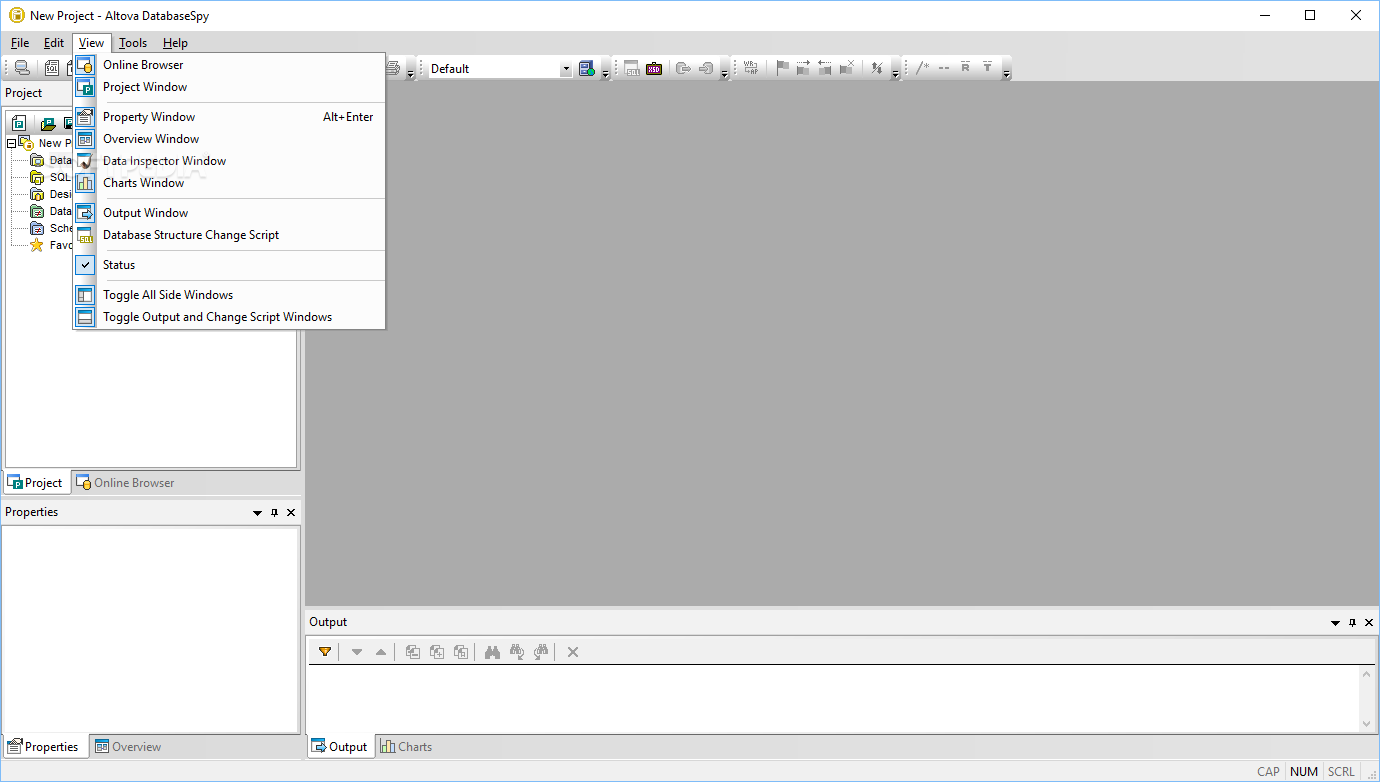Click the purple XSD toolbar icon
Image resolution: width=1380 pixels, height=782 pixels.
pyautogui.click(x=654, y=68)
